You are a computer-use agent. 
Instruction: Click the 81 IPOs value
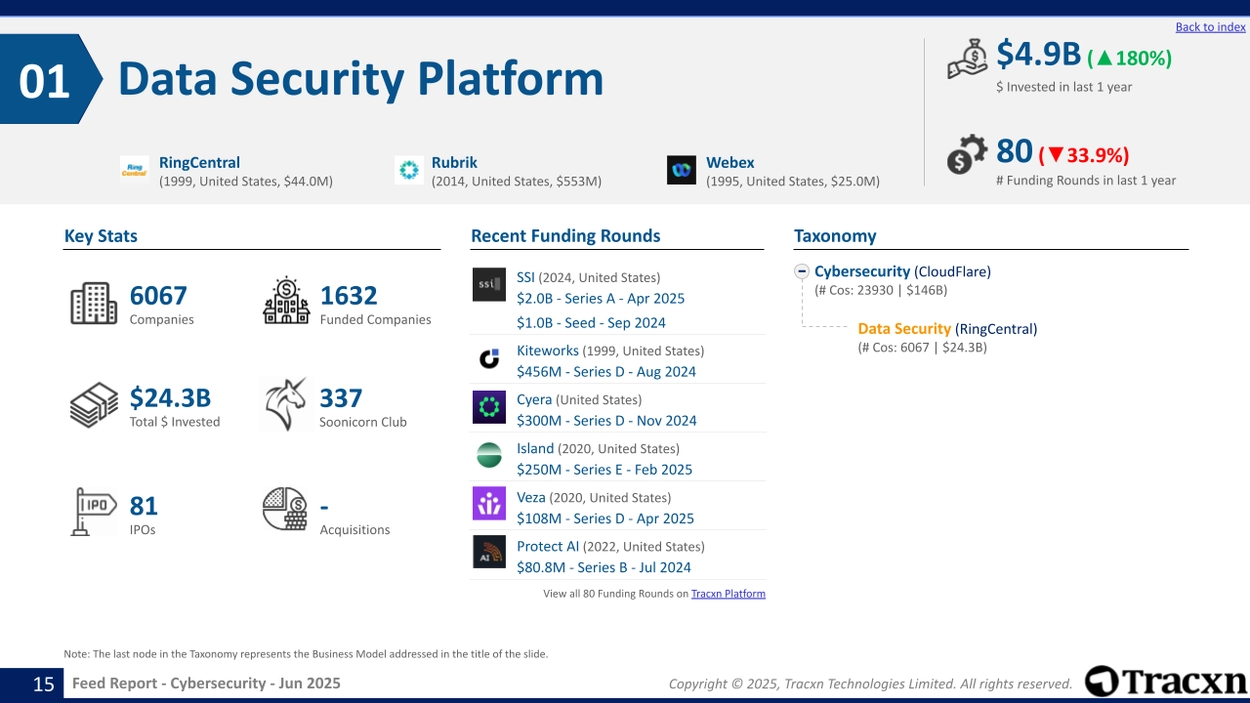(x=144, y=506)
